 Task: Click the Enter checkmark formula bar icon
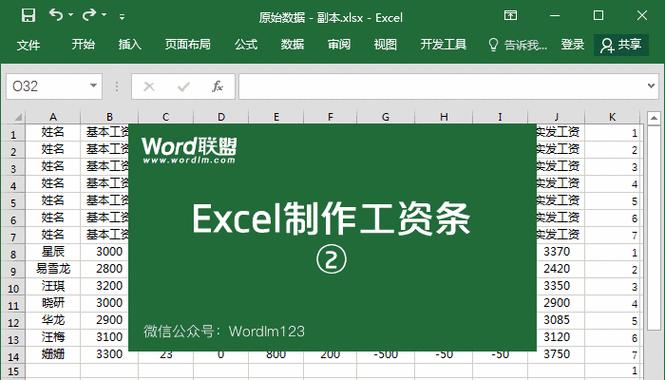tap(183, 87)
